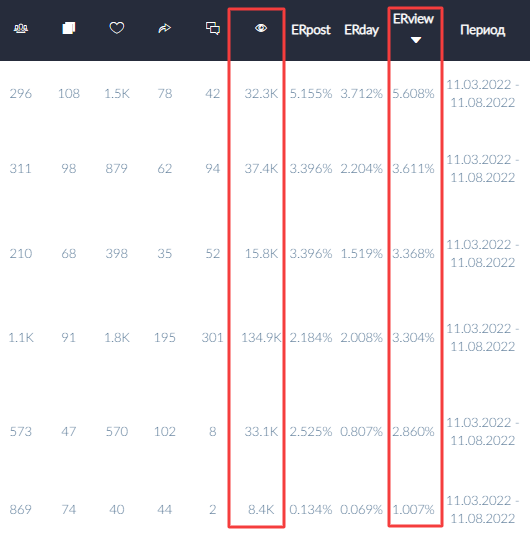Click the ERpost column header

(311, 30)
